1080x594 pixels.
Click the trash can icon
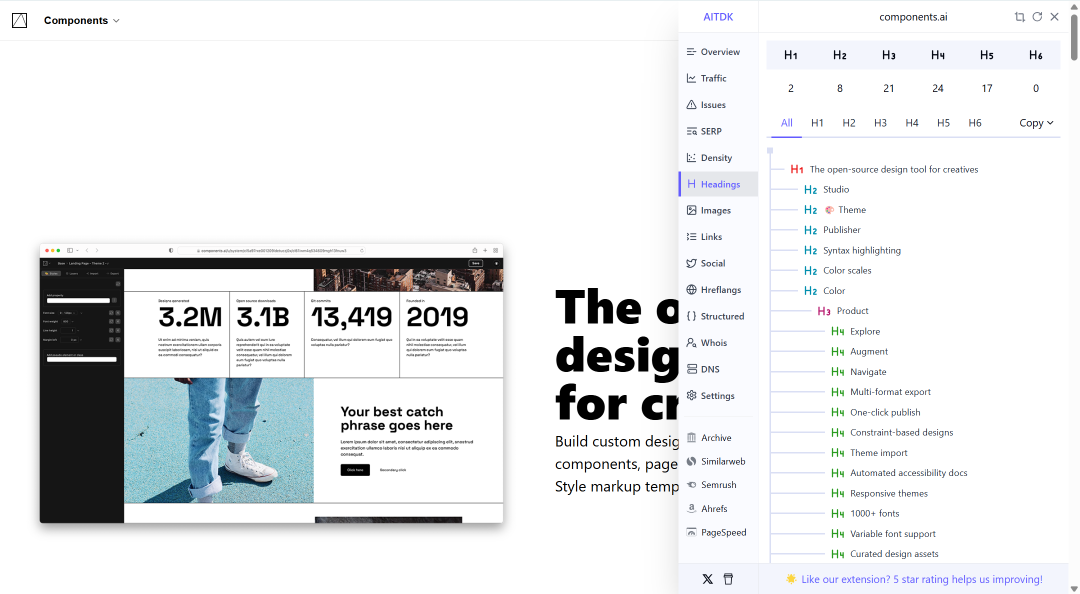coord(728,579)
